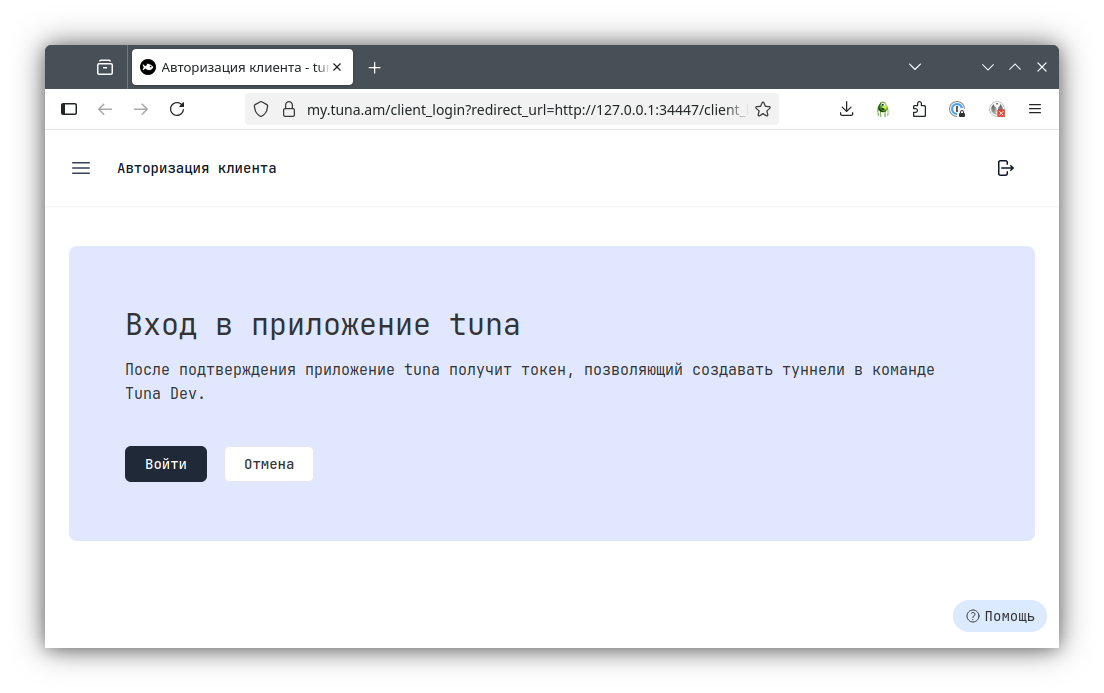The width and height of the screenshot is (1104, 693).
Task: Close the Авторизация клиента tab
Action: [x=337, y=67]
